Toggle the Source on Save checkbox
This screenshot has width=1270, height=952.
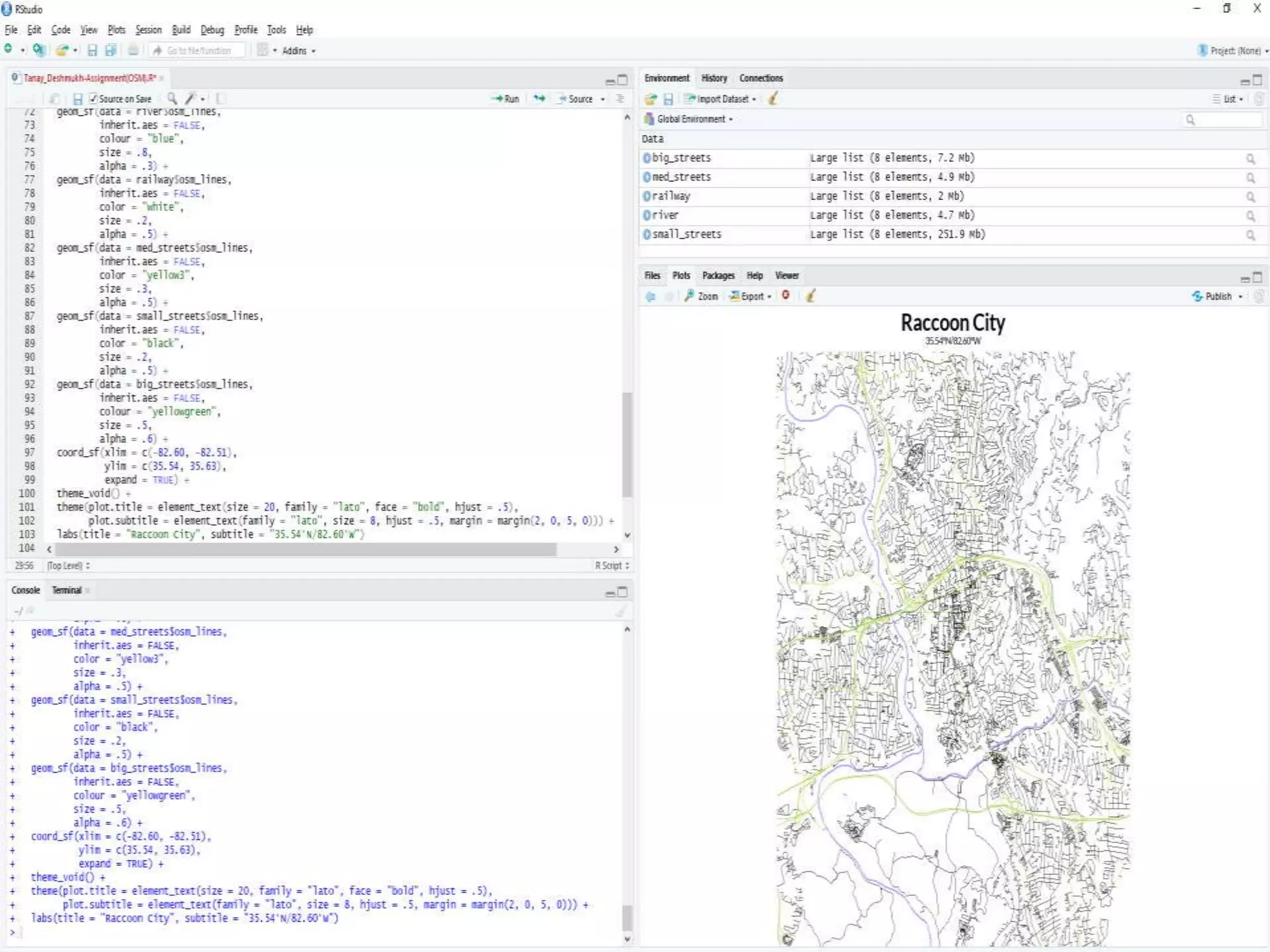[x=93, y=99]
